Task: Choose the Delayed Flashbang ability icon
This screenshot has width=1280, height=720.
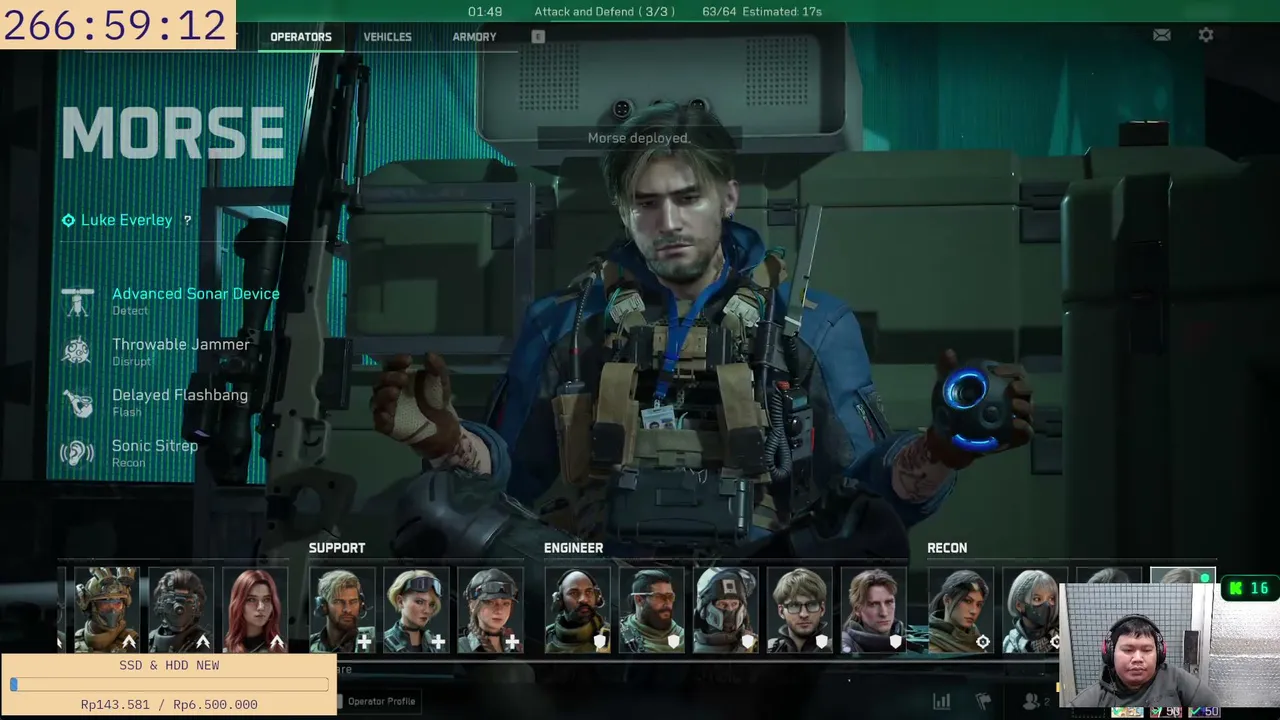Action: click(x=77, y=402)
